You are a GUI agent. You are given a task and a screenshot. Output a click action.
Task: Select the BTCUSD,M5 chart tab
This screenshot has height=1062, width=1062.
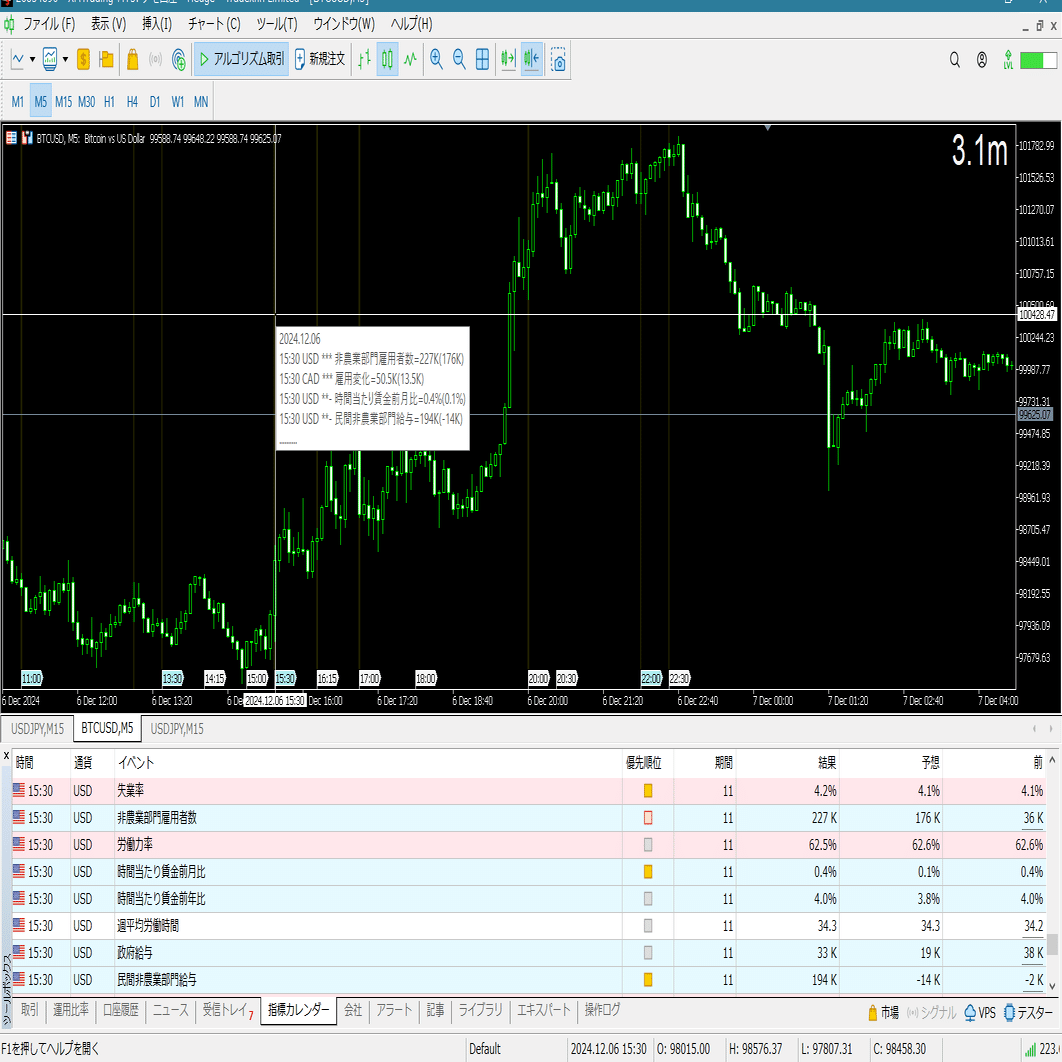point(107,728)
